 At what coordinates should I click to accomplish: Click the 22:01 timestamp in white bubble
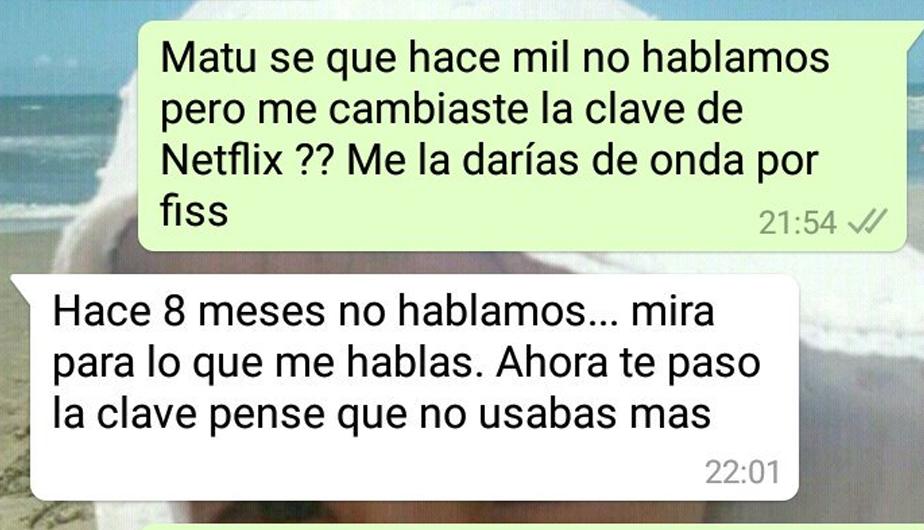click(x=742, y=472)
